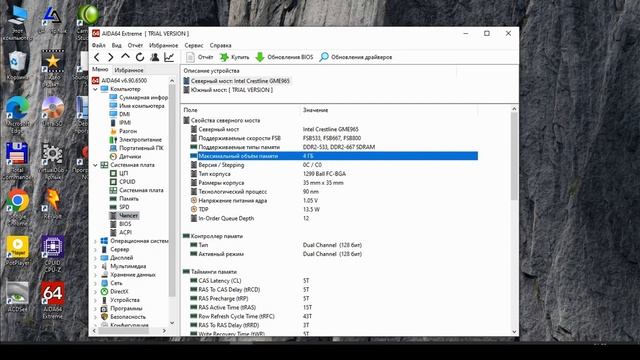Open the Файл menu

[99, 45]
